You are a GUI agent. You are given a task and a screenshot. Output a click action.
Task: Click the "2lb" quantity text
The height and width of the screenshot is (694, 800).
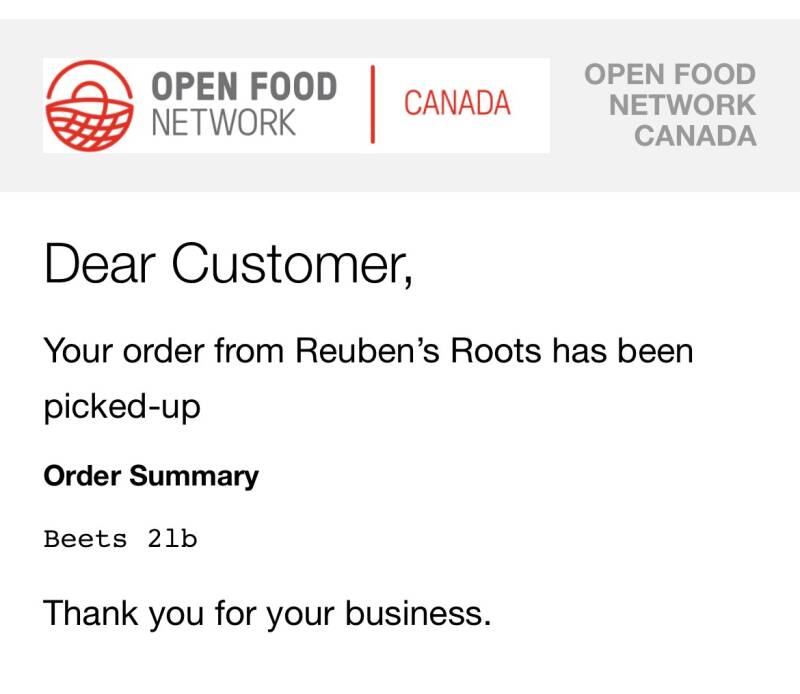[x=172, y=540]
